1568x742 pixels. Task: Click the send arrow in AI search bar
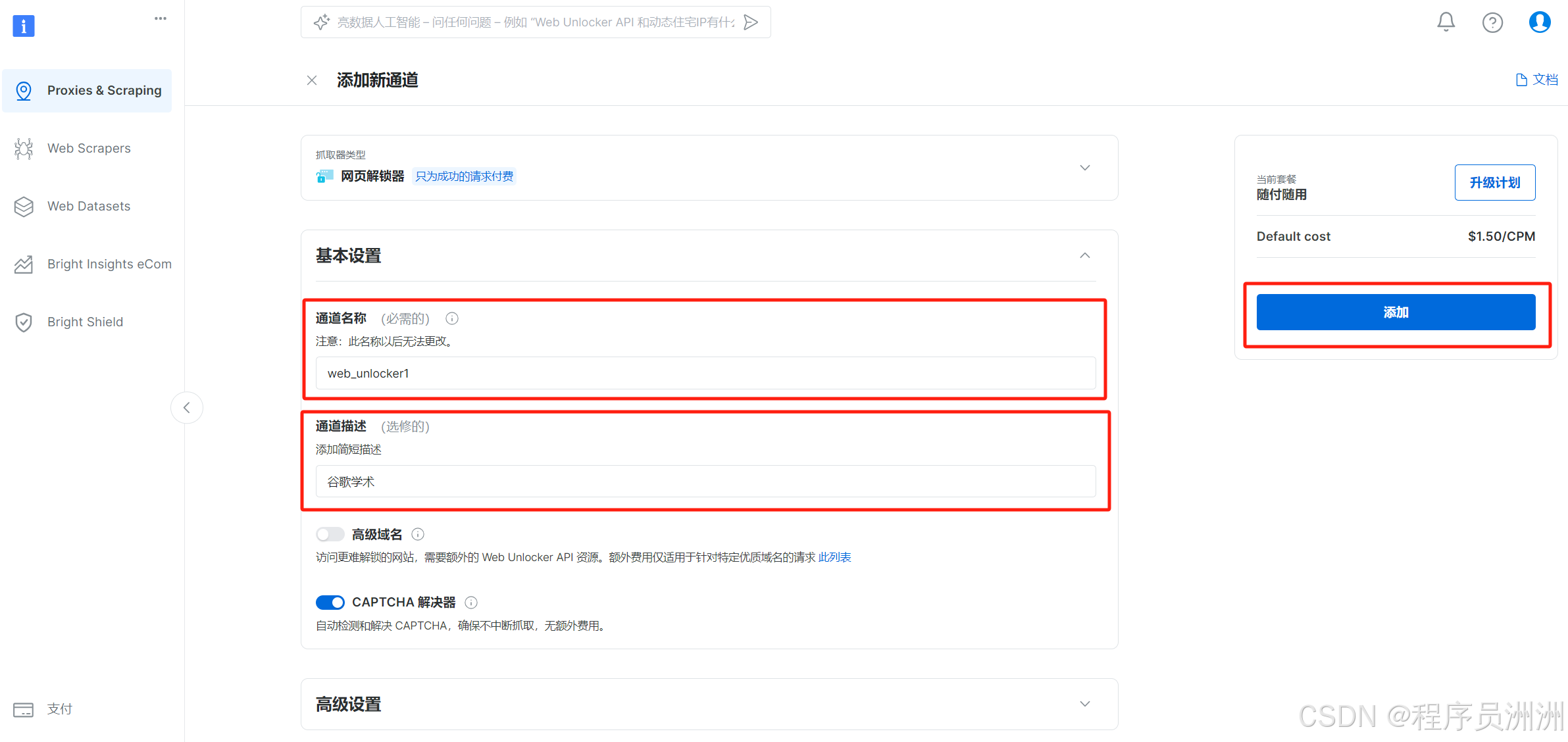pyautogui.click(x=751, y=22)
